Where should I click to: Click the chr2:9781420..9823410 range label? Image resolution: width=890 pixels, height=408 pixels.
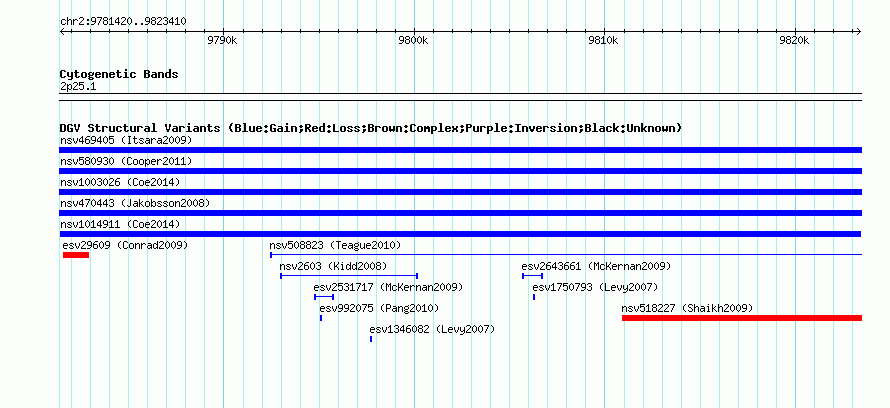[x=123, y=22]
